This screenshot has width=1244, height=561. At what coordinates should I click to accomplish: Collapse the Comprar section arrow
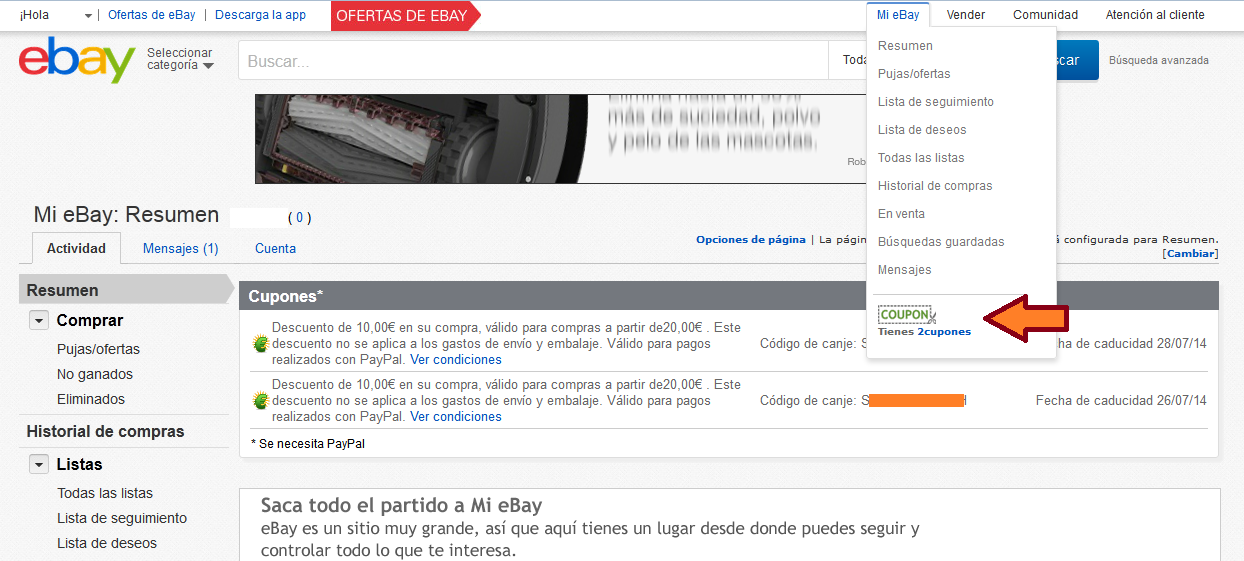39,321
